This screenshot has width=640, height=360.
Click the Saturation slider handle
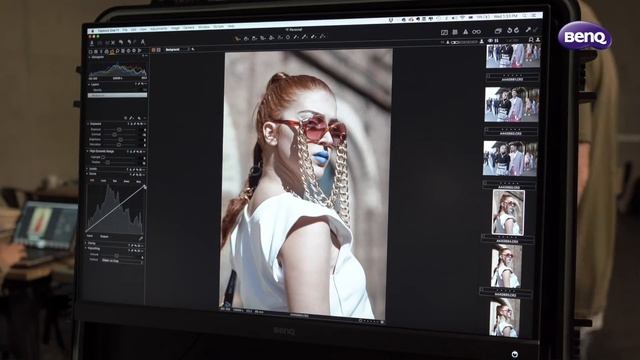click(x=119, y=144)
